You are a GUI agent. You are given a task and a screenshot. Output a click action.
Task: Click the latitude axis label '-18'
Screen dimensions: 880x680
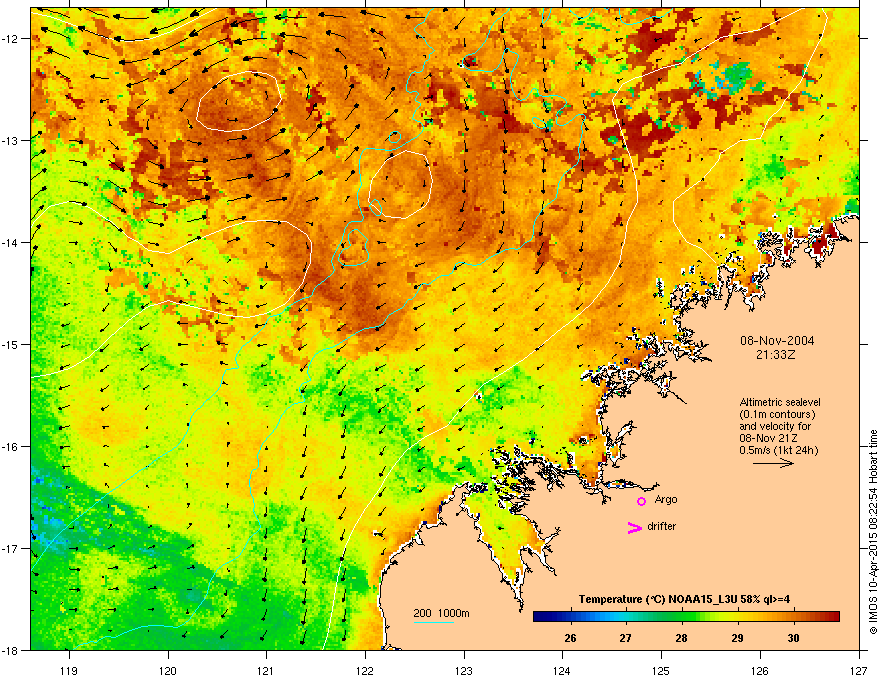click(11, 650)
